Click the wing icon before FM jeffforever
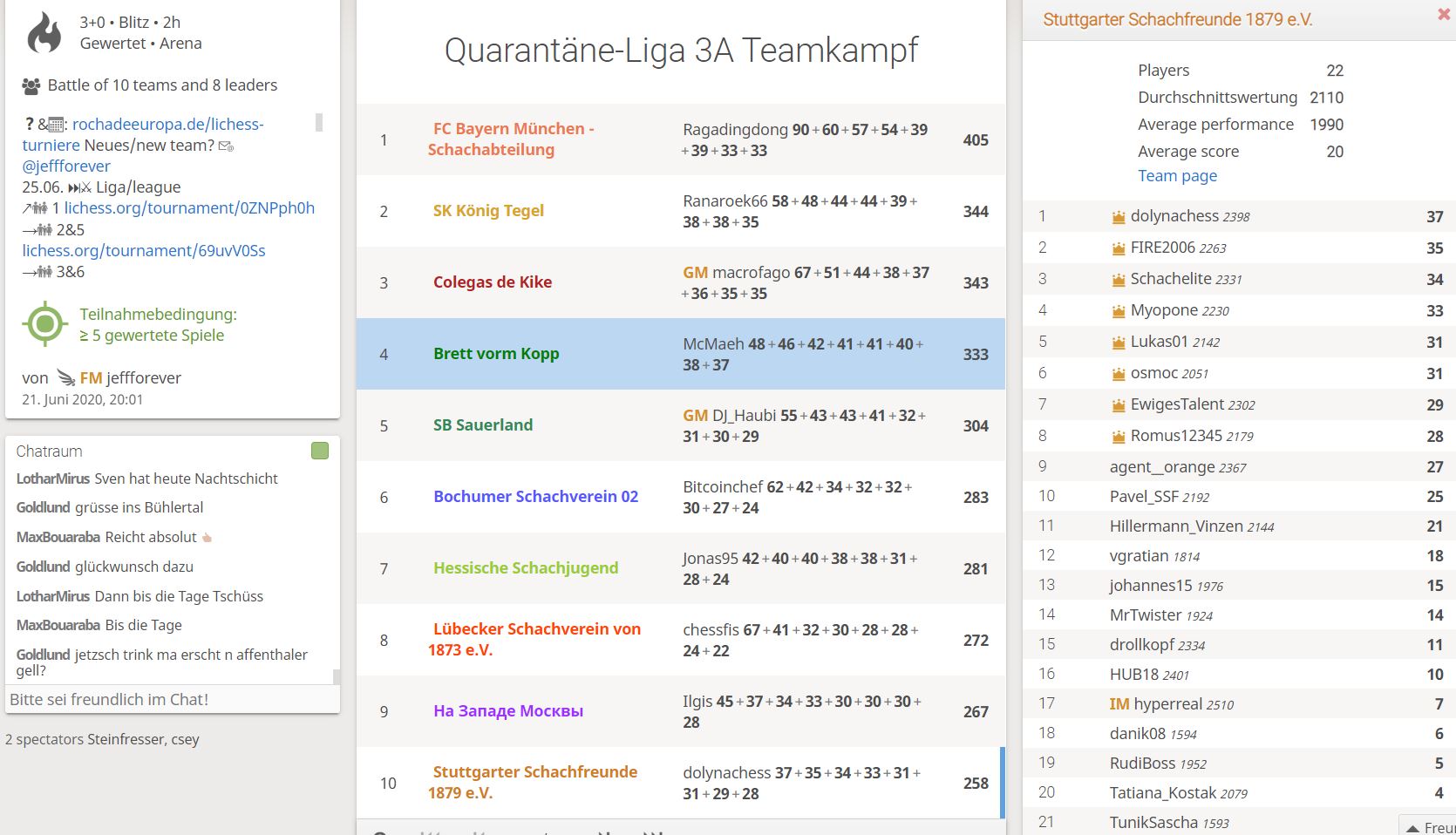 pyautogui.click(x=66, y=377)
